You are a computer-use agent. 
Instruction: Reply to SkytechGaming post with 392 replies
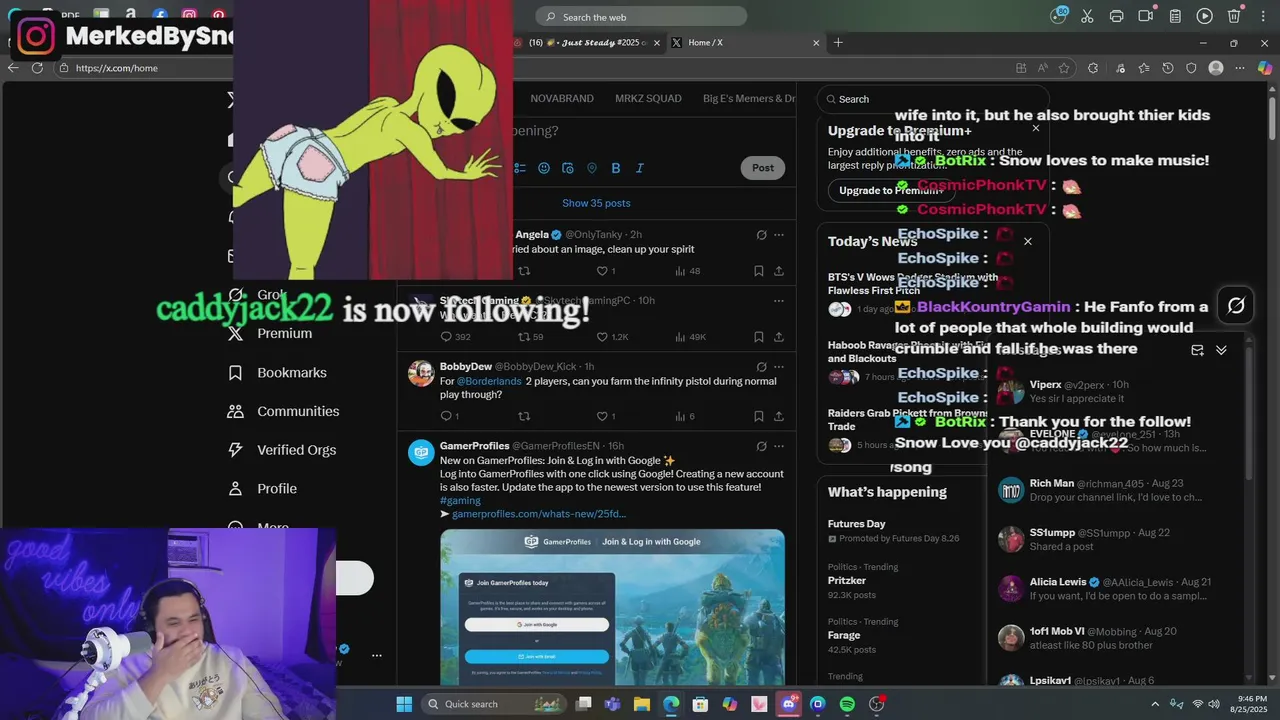455,337
